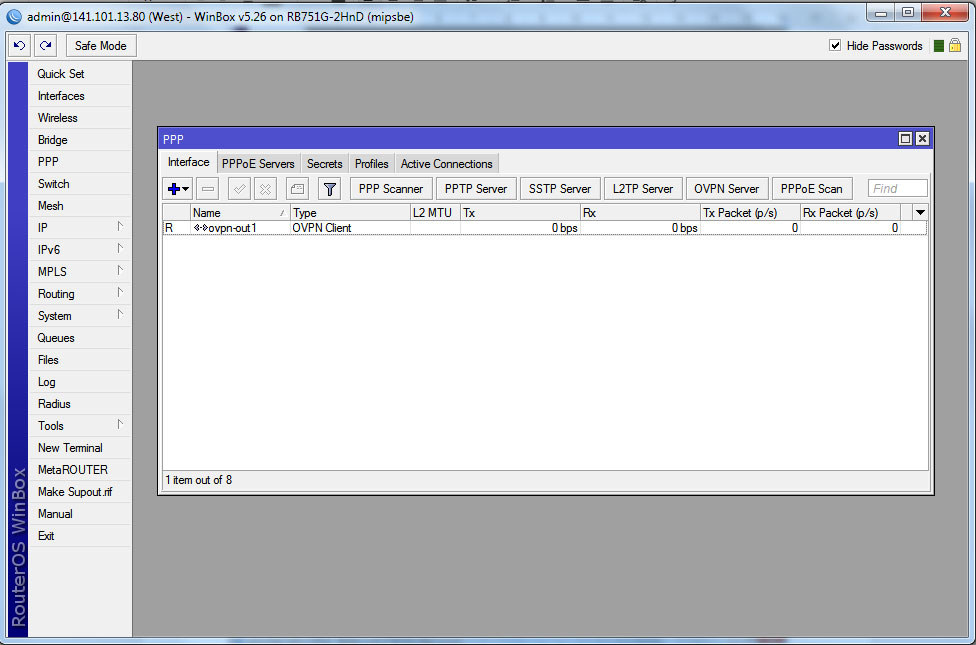Click the undo arrow icon
This screenshot has height=645, width=976.
[x=19, y=46]
